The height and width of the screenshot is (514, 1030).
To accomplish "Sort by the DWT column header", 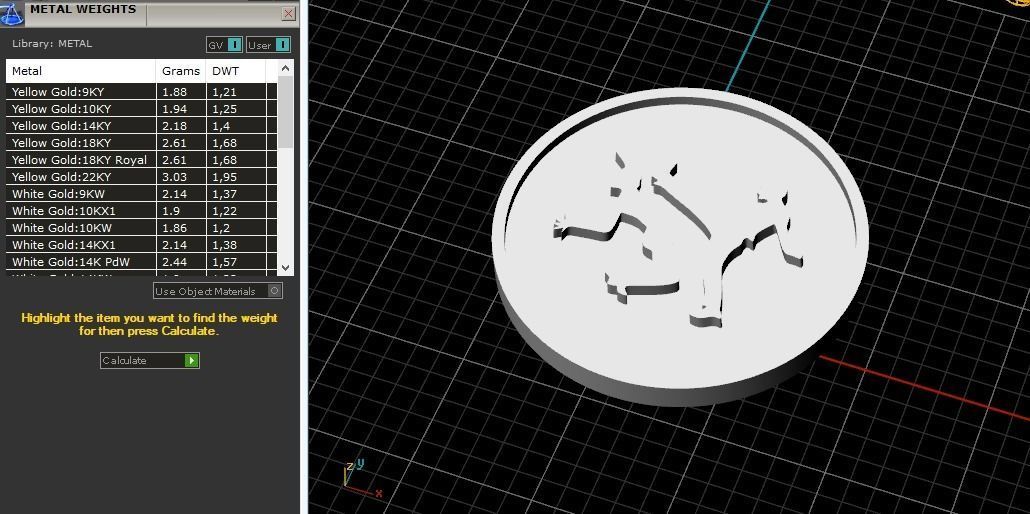I will [x=235, y=71].
